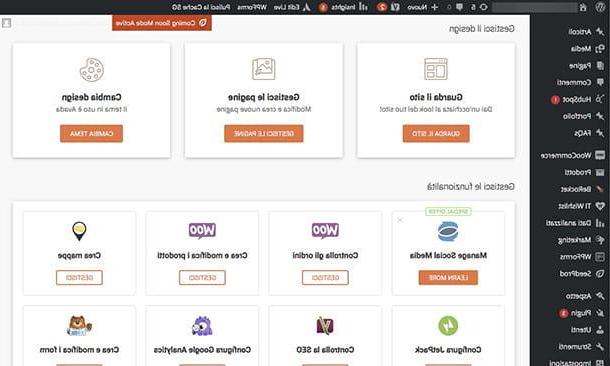The width and height of the screenshot is (610, 366).
Task: Click the Yoast icon on Controlla la SEO card
Action: [x=325, y=326]
